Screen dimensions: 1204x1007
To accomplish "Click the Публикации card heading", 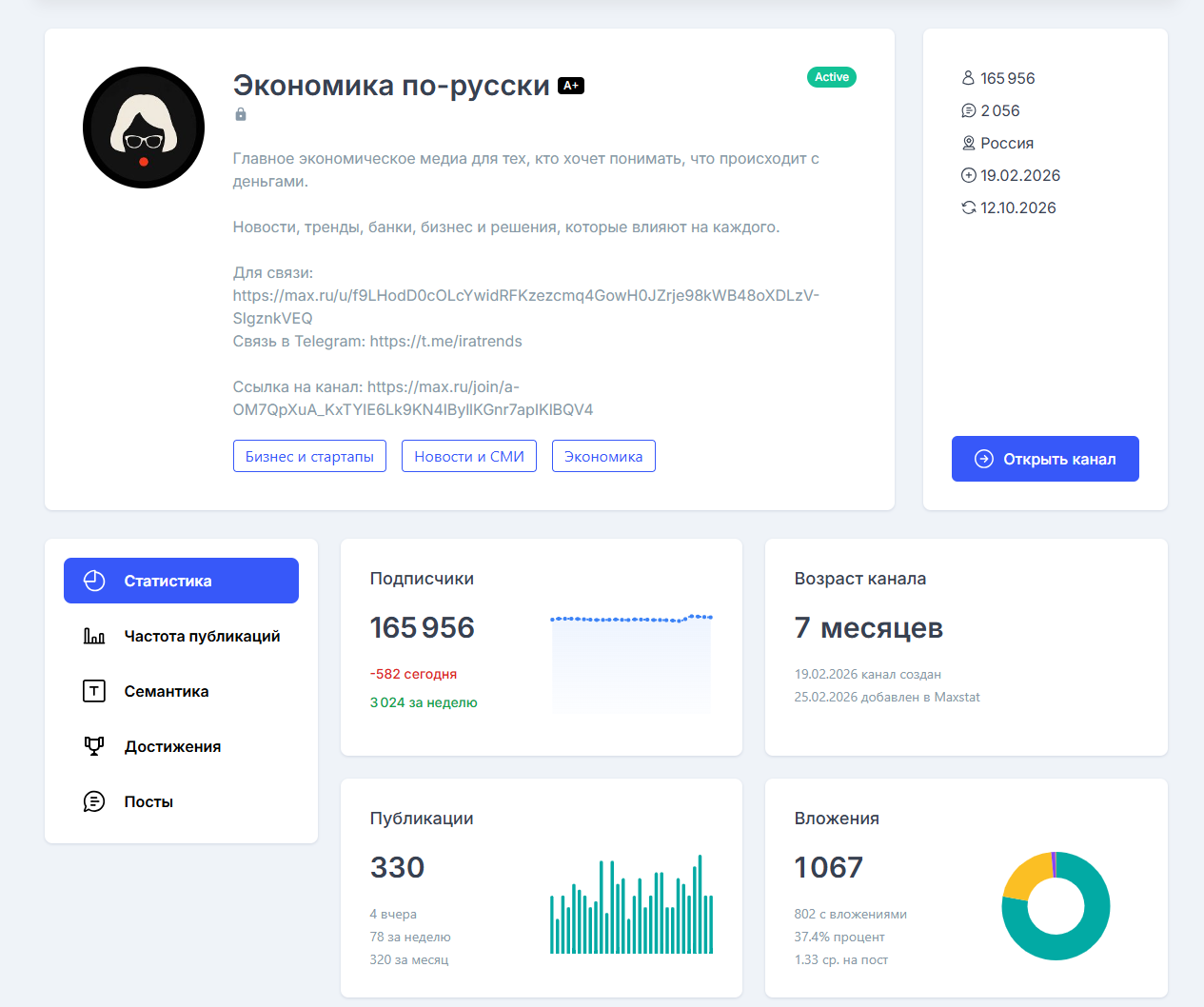I will pyautogui.click(x=422, y=819).
